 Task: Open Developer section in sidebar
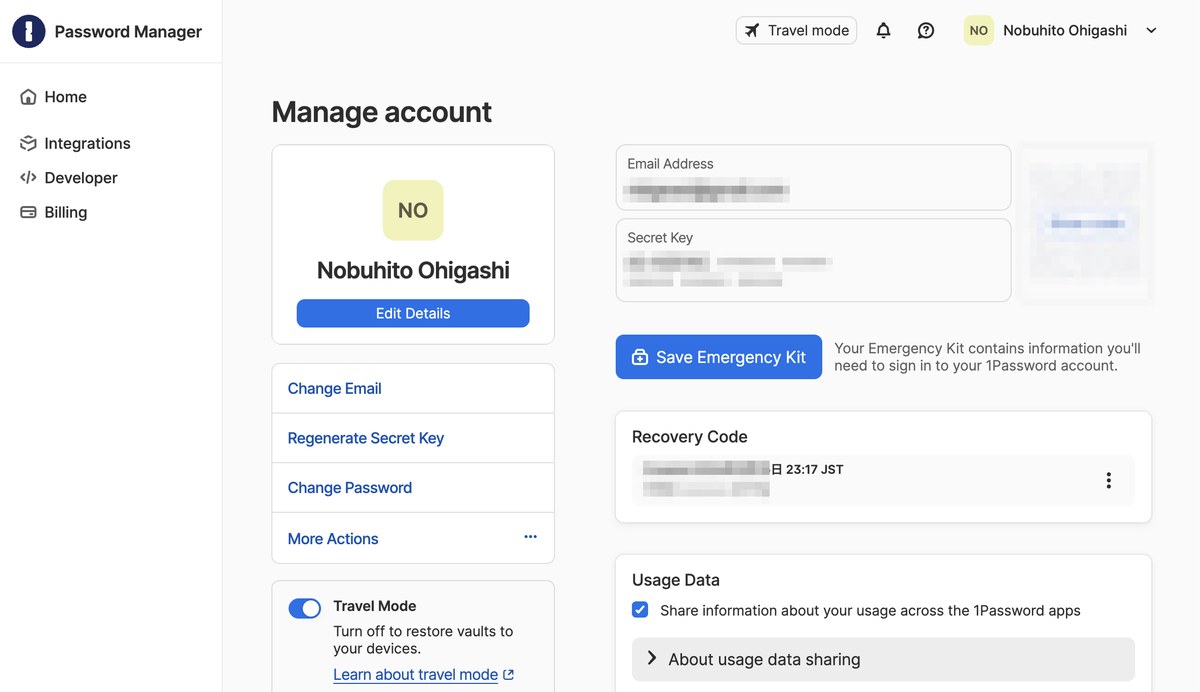70,177
